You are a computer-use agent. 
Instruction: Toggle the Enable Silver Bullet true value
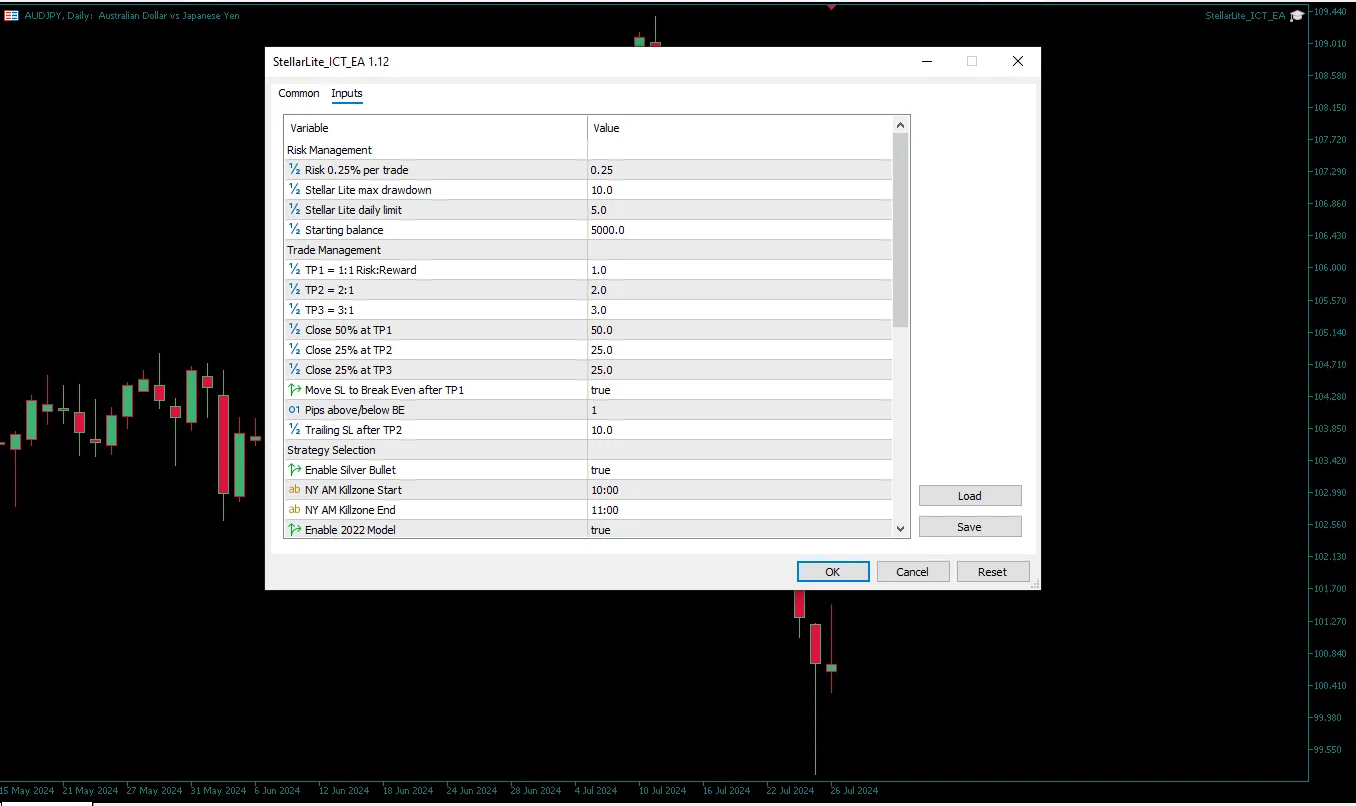pos(740,470)
